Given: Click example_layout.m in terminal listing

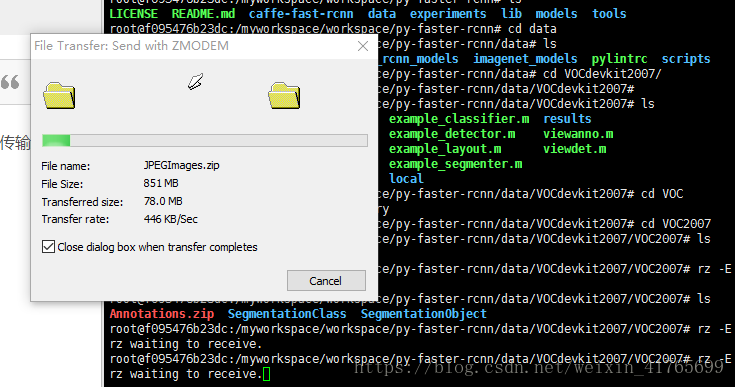Looking at the screenshot, I should coord(445,149).
